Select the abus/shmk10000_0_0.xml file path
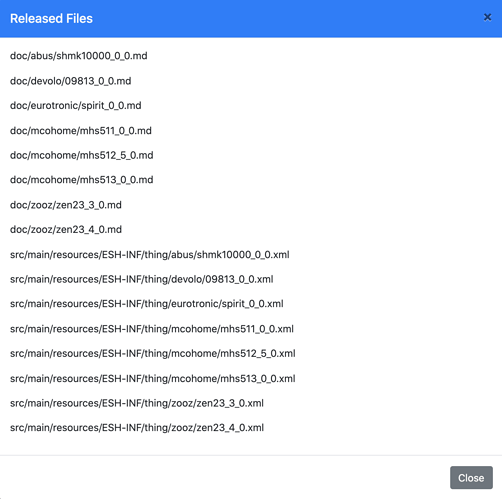This screenshot has height=499, width=502. click(x=150, y=255)
